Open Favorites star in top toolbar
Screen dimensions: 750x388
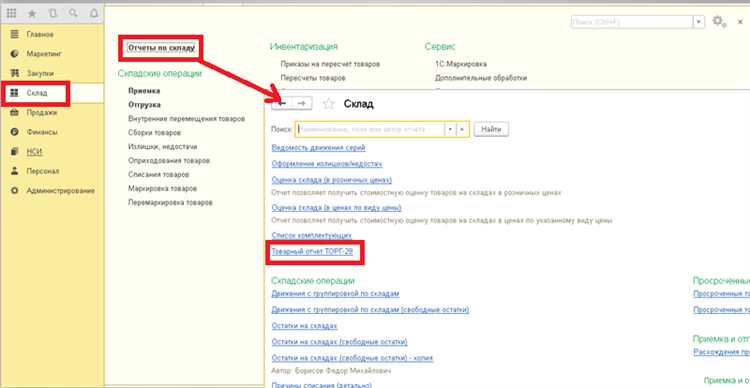coord(32,14)
